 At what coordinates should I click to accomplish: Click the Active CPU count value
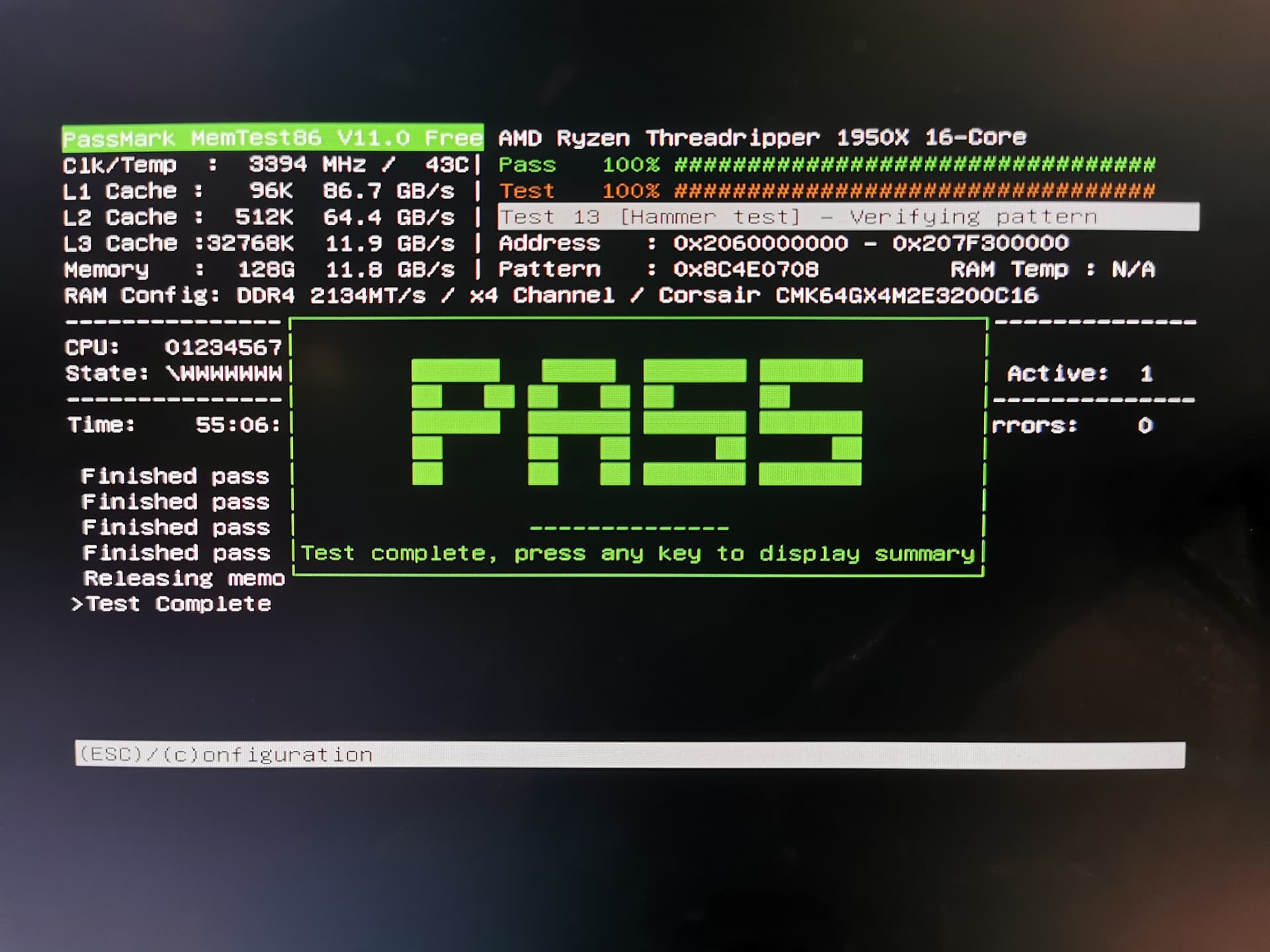tap(1146, 374)
